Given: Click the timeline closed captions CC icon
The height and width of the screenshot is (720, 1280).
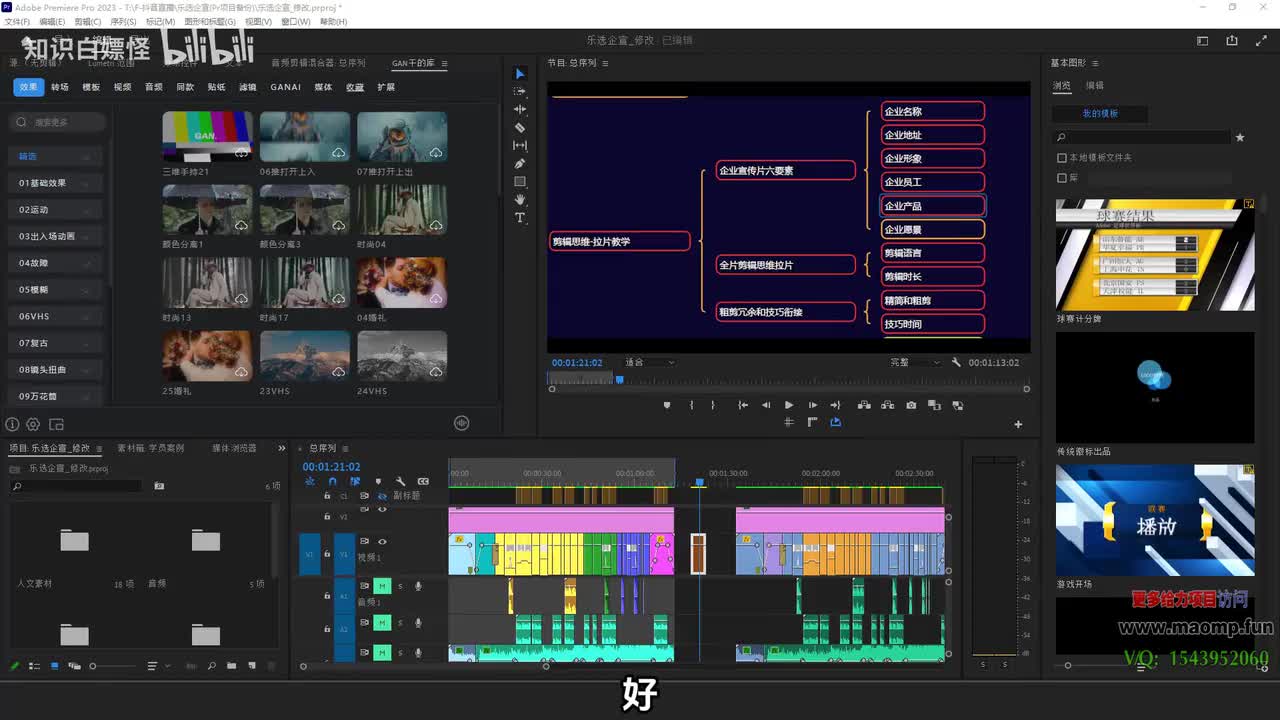Looking at the screenshot, I should 423,482.
